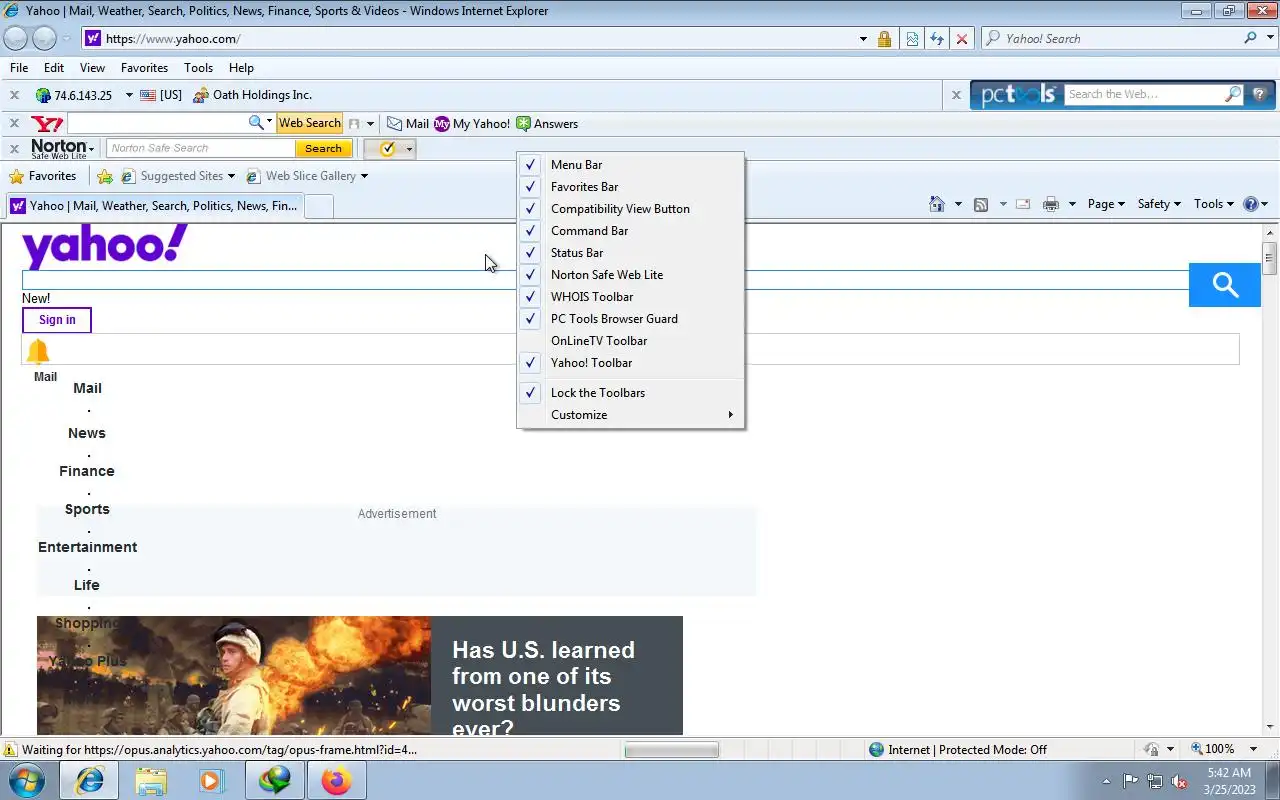Click the RSS Feeds icon in command bar
1280x800 pixels.
click(x=981, y=204)
